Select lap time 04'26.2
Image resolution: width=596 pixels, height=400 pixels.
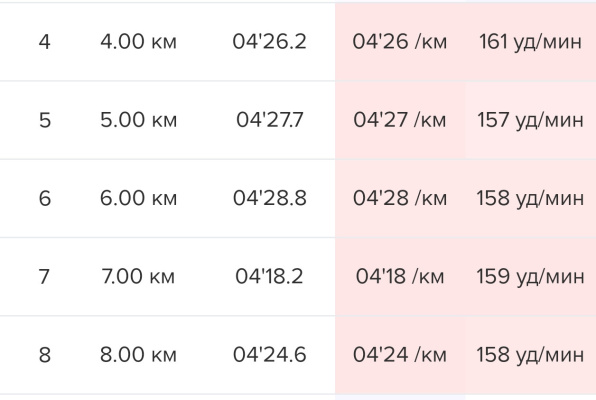(269, 42)
